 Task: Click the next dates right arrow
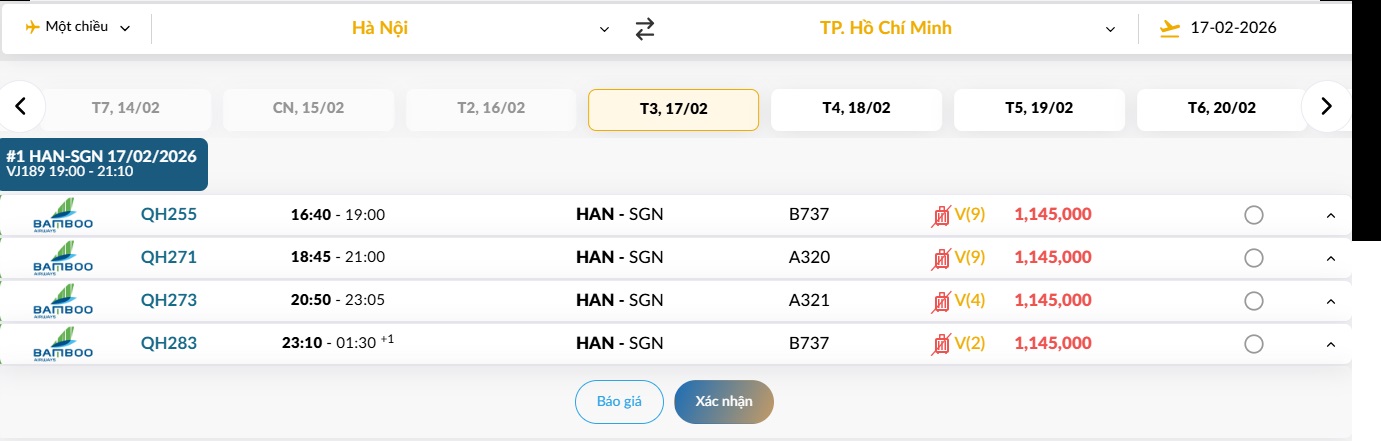pos(1326,106)
